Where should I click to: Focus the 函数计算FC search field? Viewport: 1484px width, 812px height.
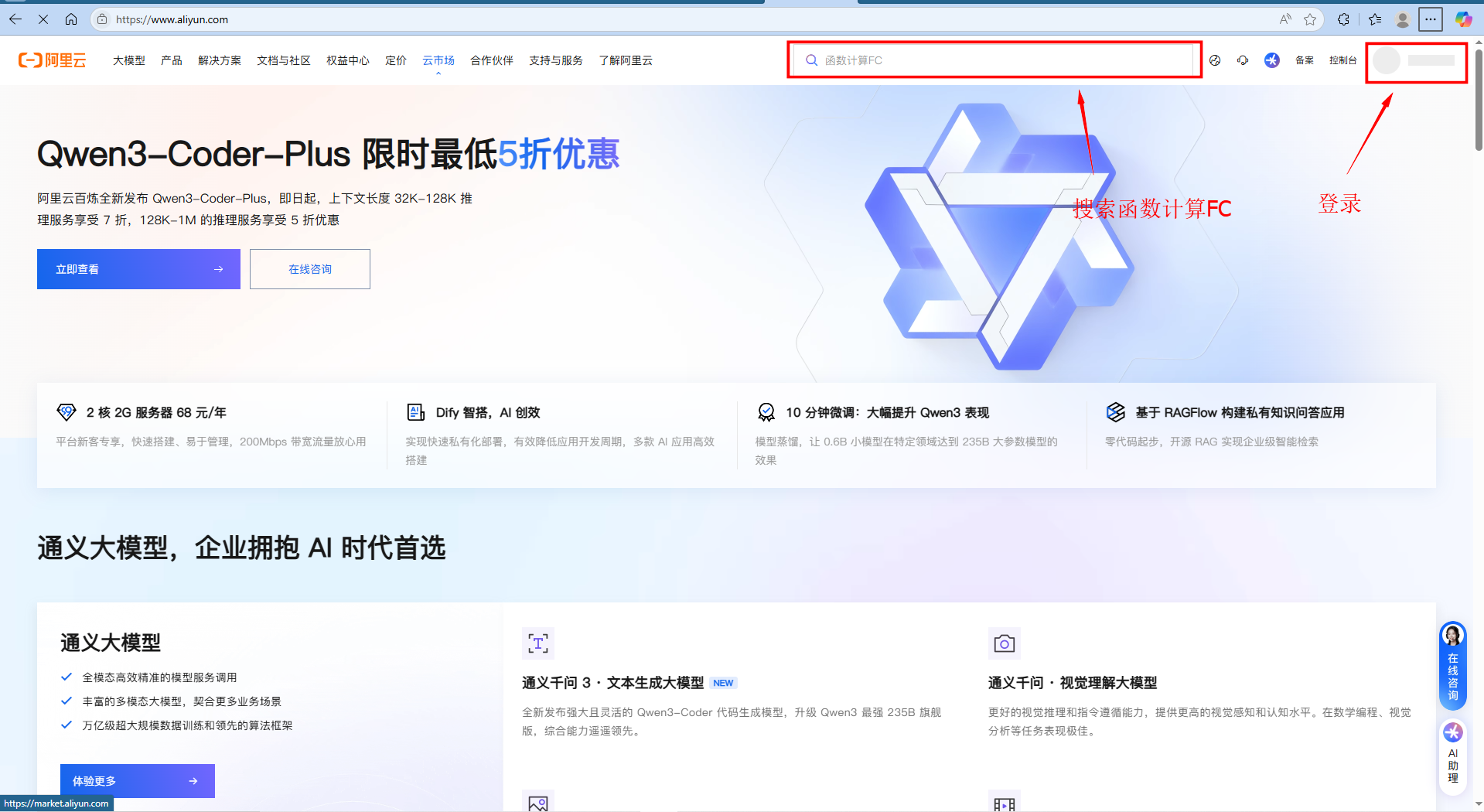(x=994, y=60)
